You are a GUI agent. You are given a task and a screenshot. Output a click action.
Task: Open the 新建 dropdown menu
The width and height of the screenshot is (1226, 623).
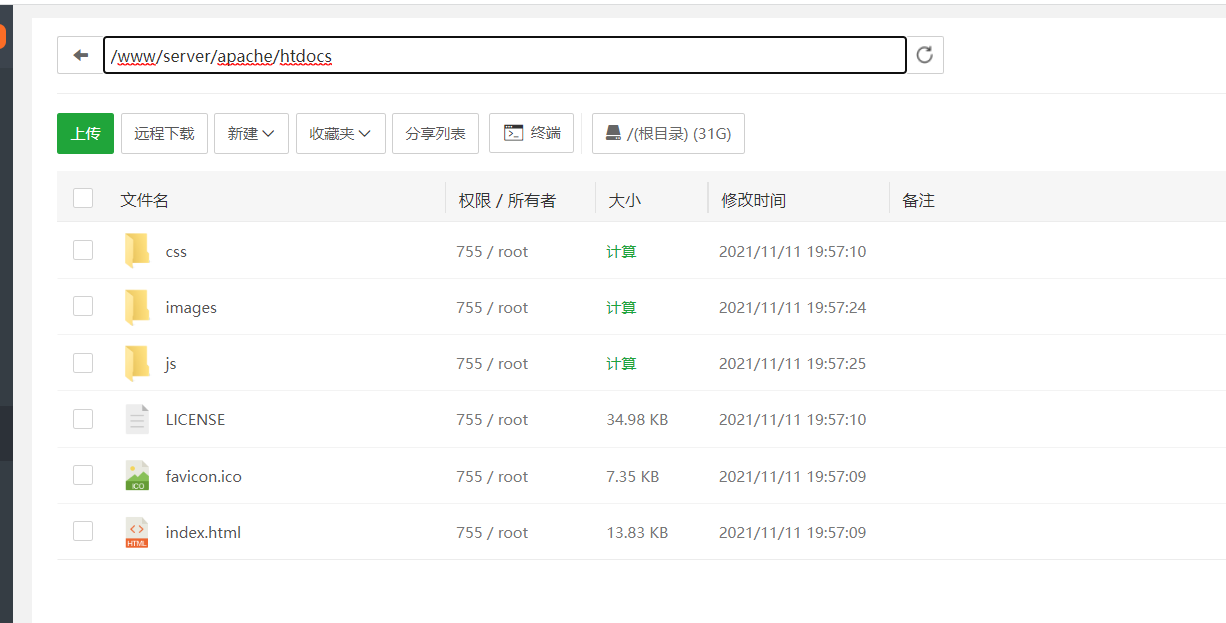pos(251,133)
